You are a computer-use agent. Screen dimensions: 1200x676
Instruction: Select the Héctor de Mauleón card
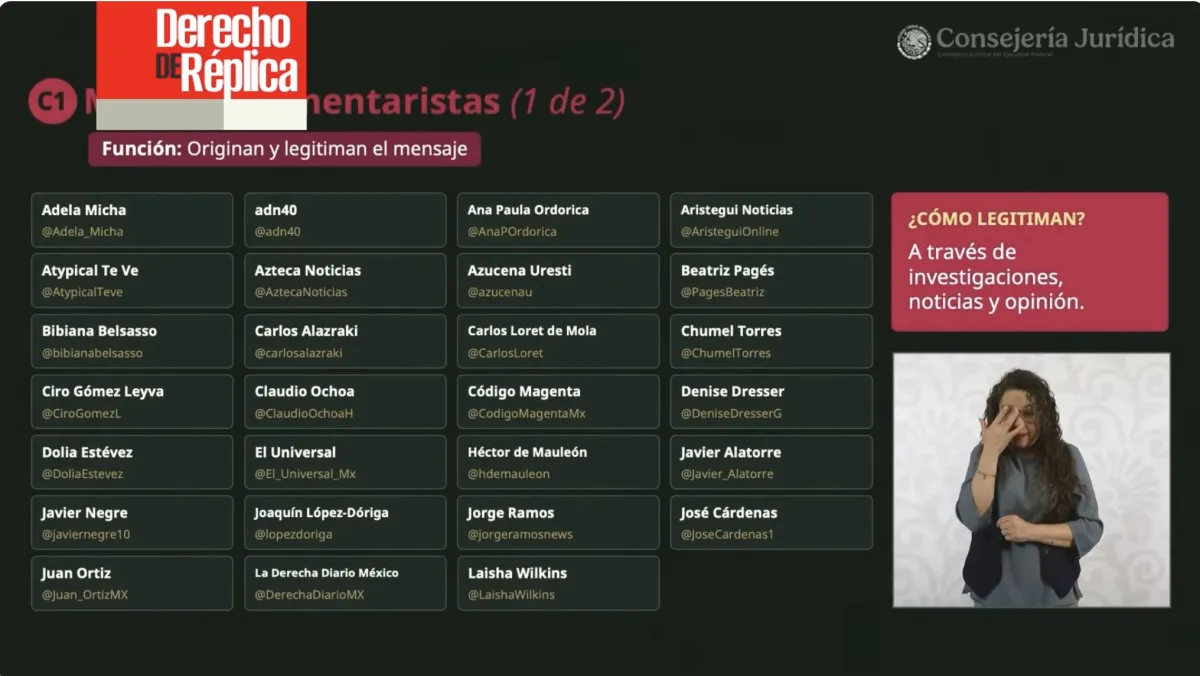[558, 462]
